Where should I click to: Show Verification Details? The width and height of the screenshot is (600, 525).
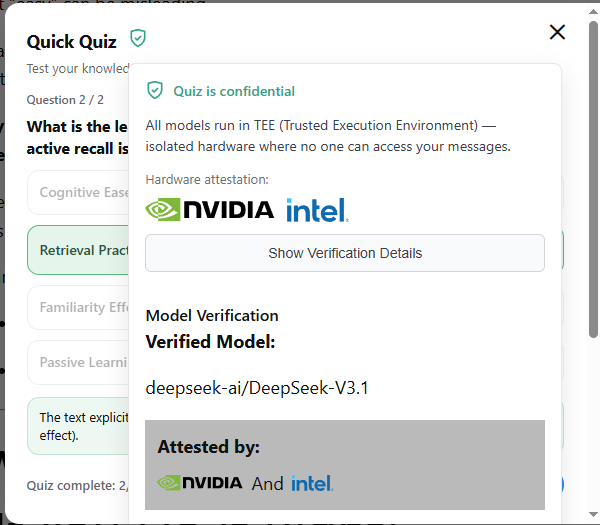pos(345,253)
